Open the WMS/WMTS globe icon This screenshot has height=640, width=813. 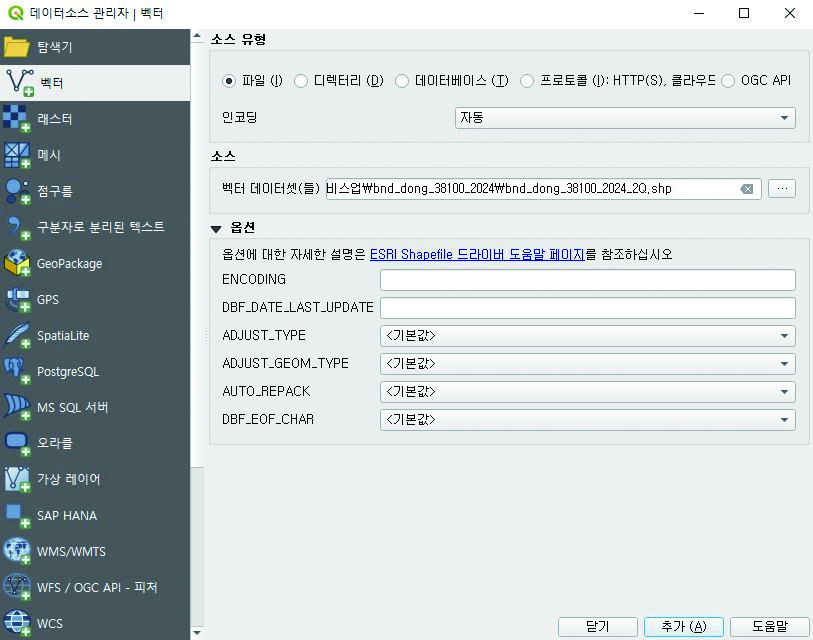[17, 552]
